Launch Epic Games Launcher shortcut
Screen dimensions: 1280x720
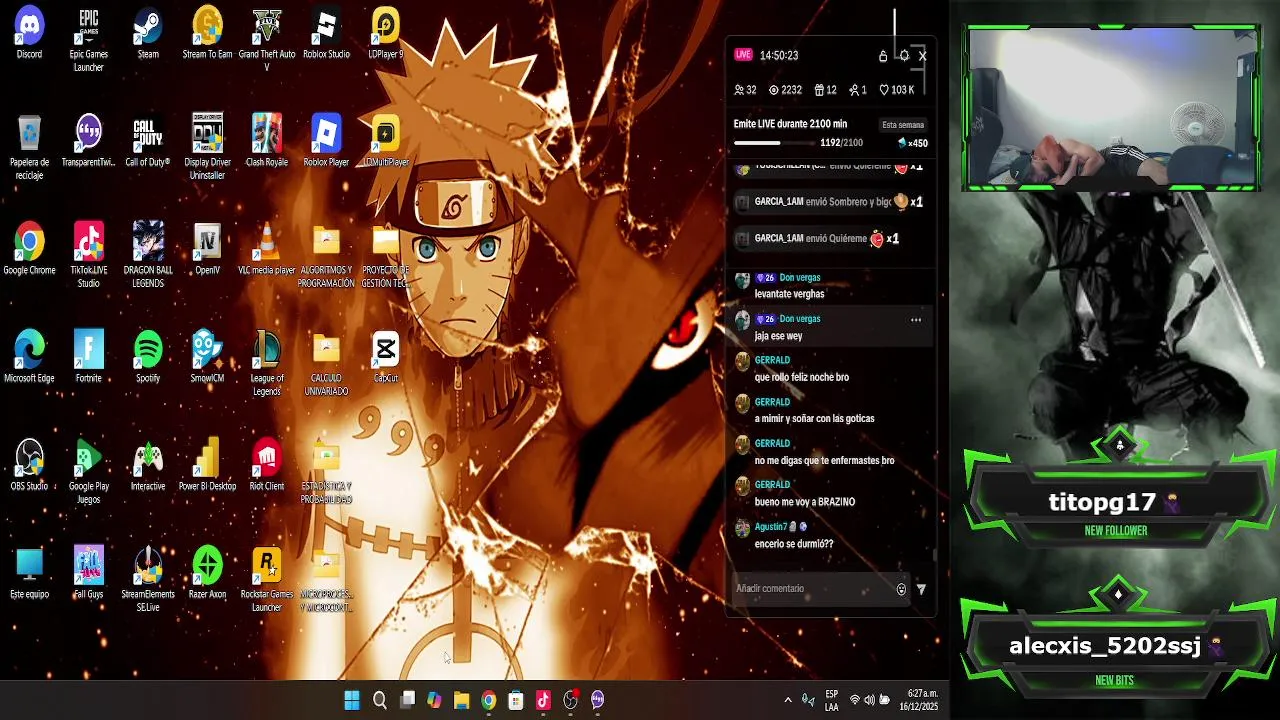point(88,40)
